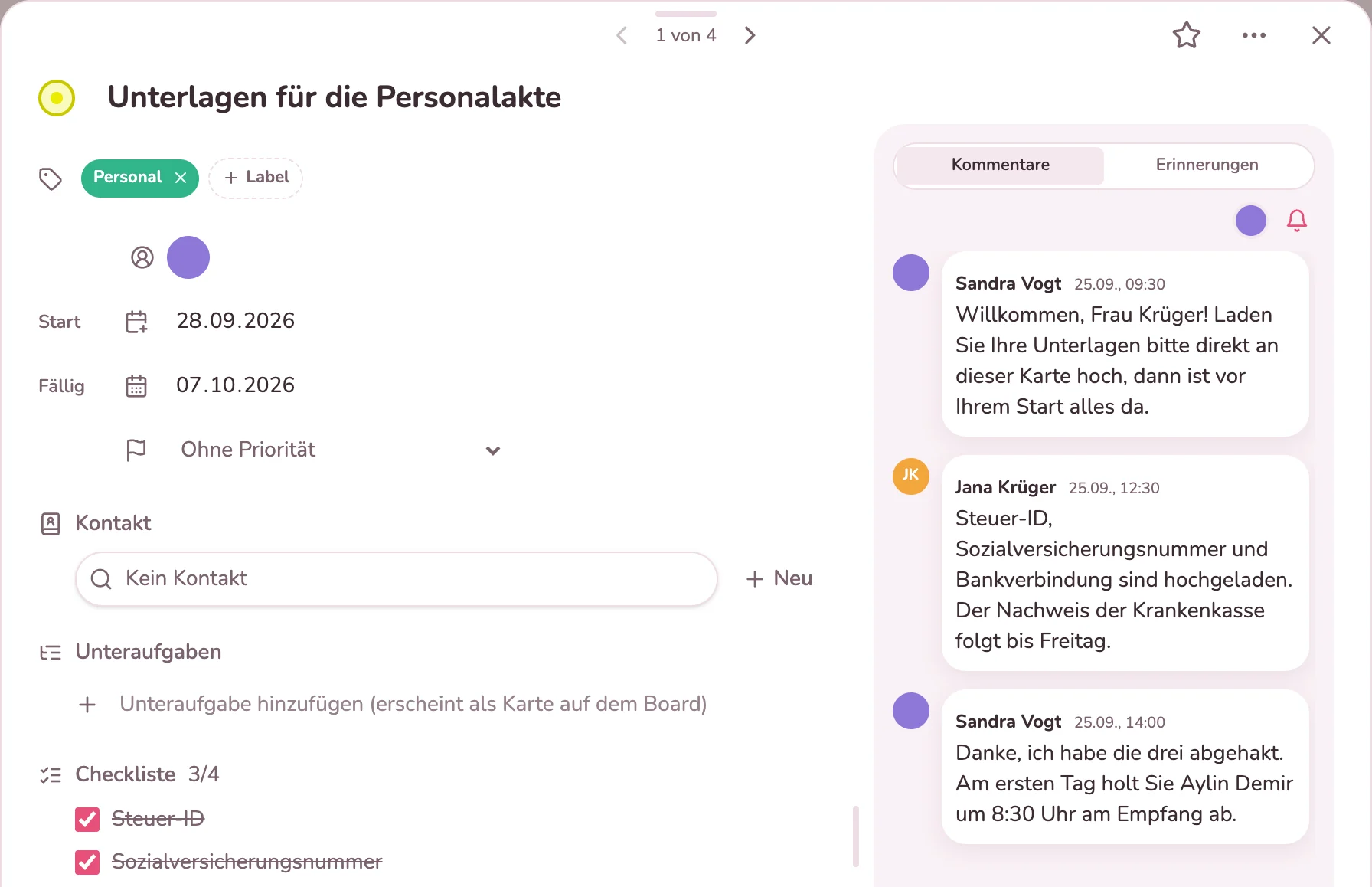This screenshot has height=887, width=1372.
Task: Uncheck the Sozialversicherungsnummer checklist item
Action: click(x=87, y=862)
